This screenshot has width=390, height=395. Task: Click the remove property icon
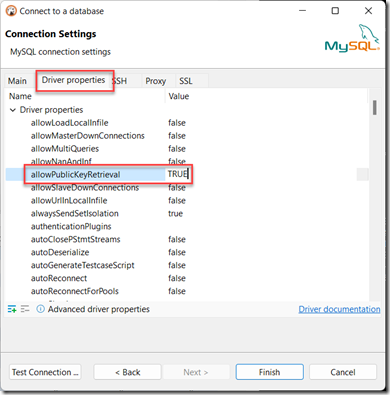(x=25, y=309)
